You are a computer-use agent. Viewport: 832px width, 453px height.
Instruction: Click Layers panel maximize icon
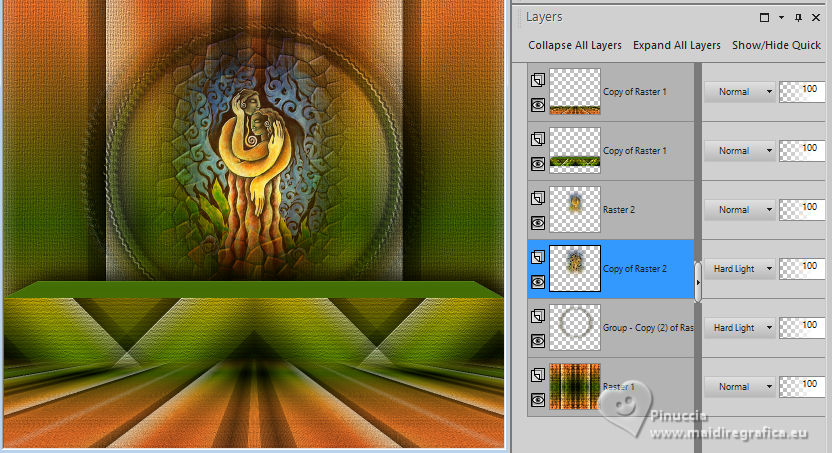765,18
